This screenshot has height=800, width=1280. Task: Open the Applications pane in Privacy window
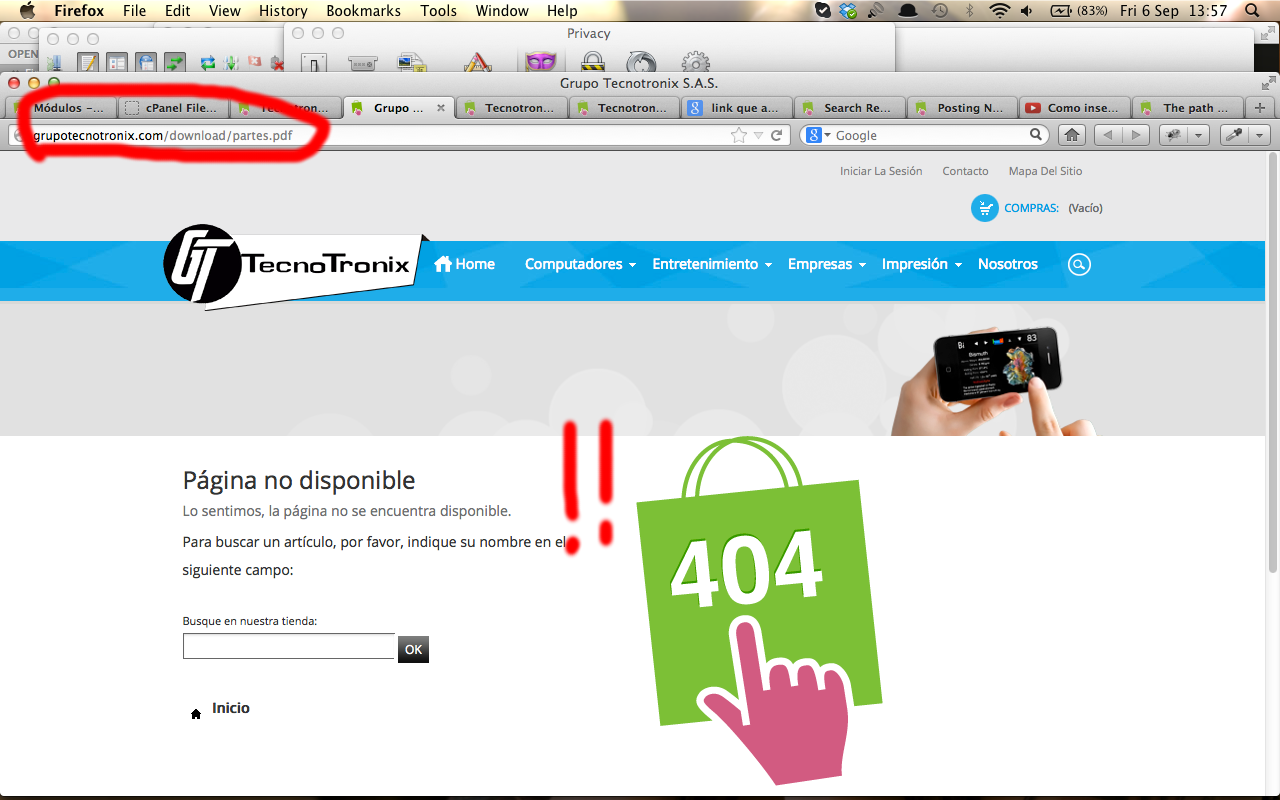(x=477, y=63)
